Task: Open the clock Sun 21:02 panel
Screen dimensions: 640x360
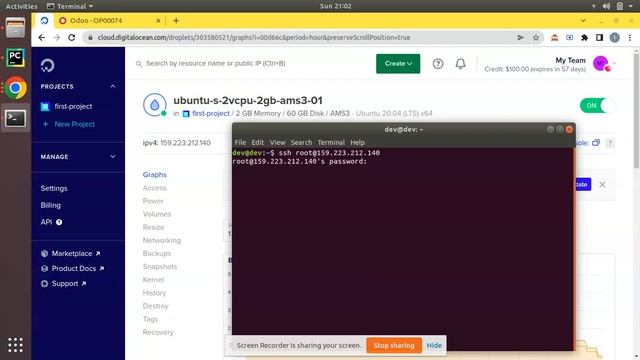Action: point(335,6)
